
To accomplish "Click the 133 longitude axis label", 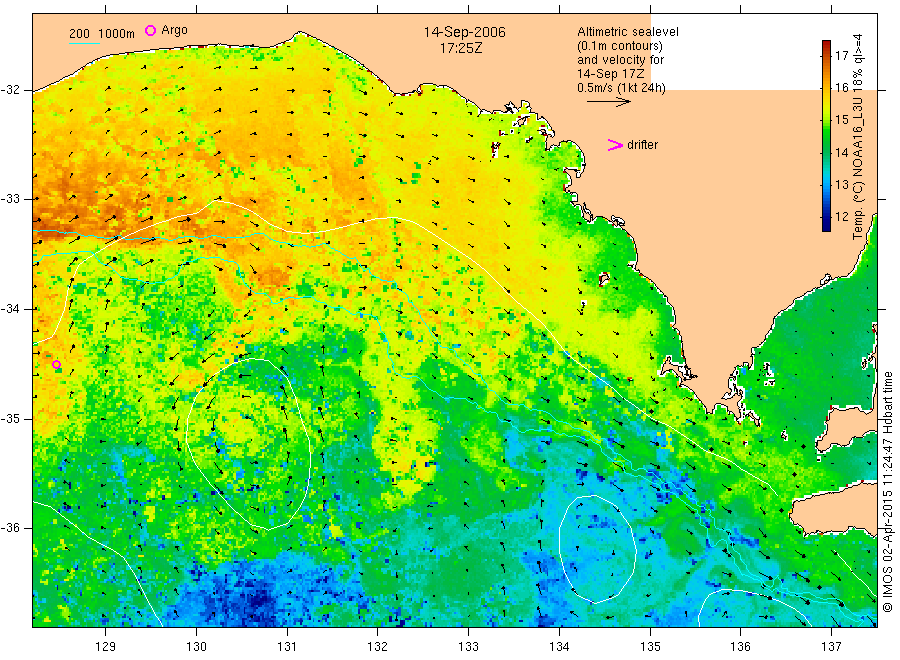I will [x=468, y=647].
